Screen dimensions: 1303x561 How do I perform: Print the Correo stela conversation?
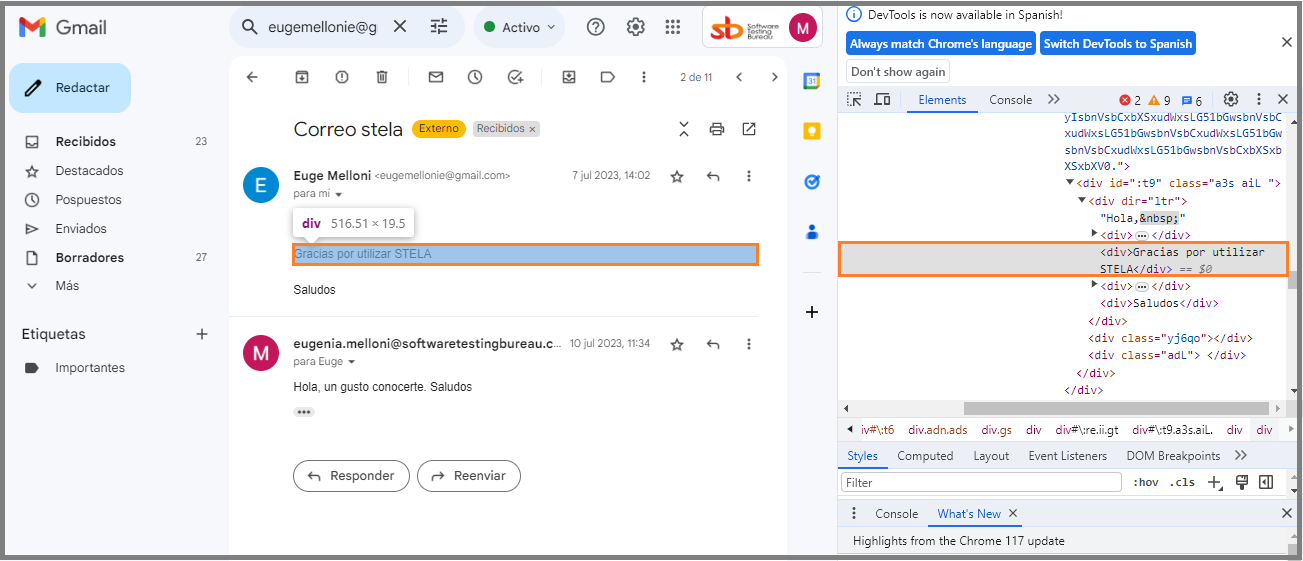(716, 129)
